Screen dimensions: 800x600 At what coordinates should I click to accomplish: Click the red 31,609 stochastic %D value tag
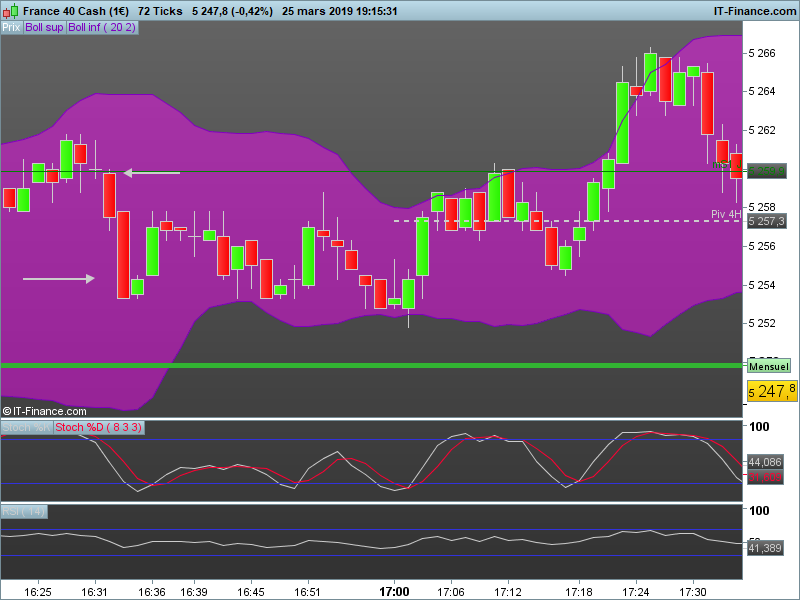[765, 478]
